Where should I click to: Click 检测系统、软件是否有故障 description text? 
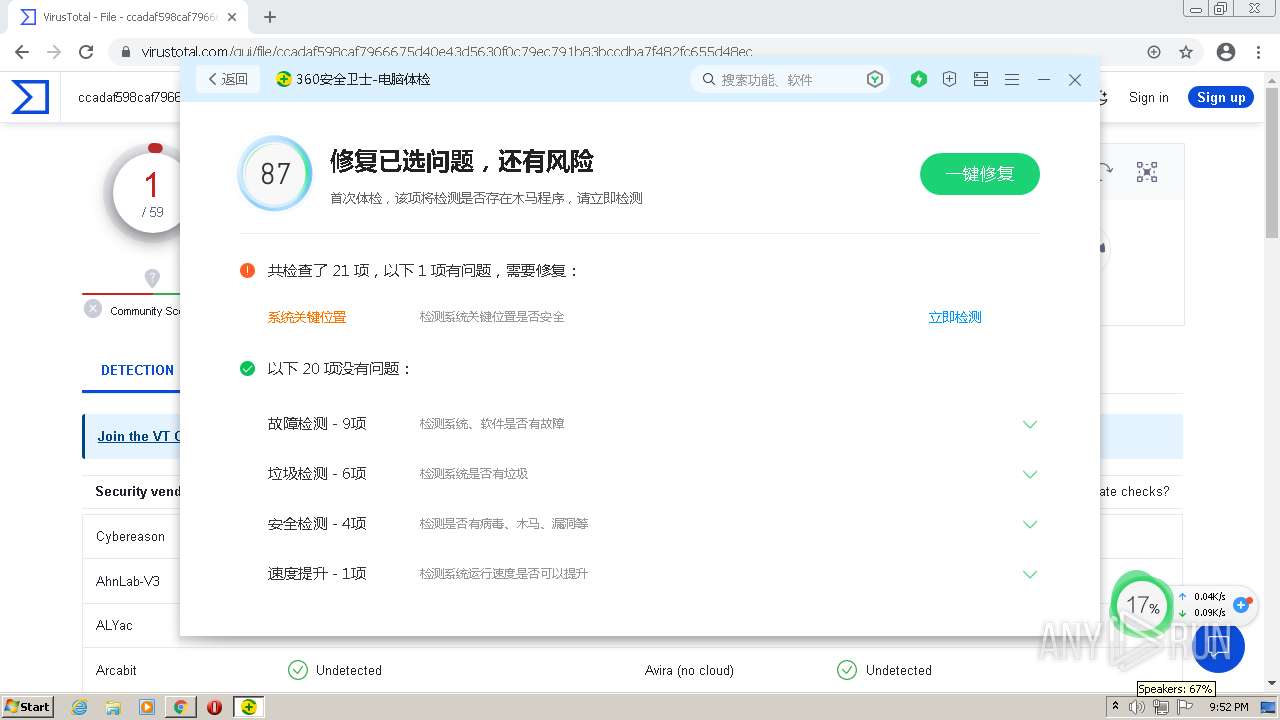click(492, 424)
